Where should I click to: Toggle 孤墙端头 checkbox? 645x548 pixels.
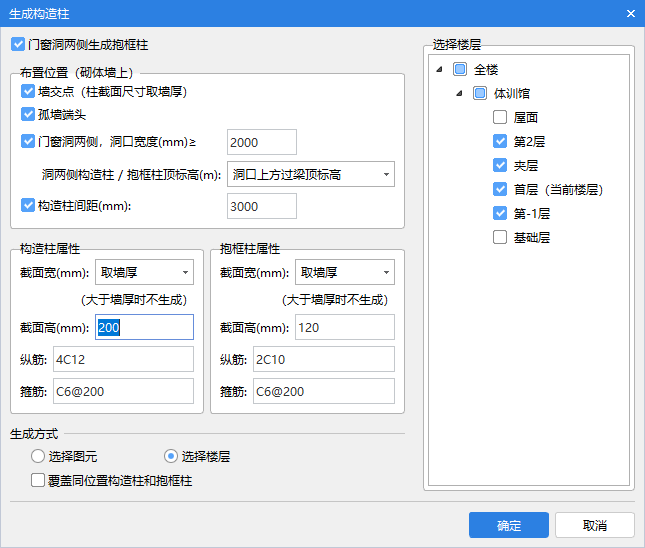[x=28, y=114]
